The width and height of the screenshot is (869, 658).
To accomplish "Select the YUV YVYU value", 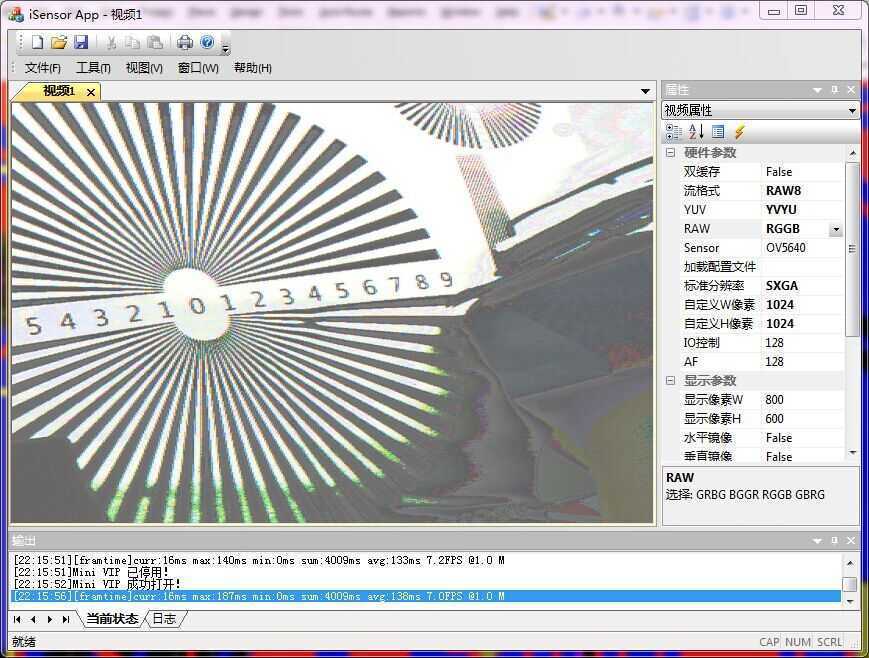I will click(803, 210).
